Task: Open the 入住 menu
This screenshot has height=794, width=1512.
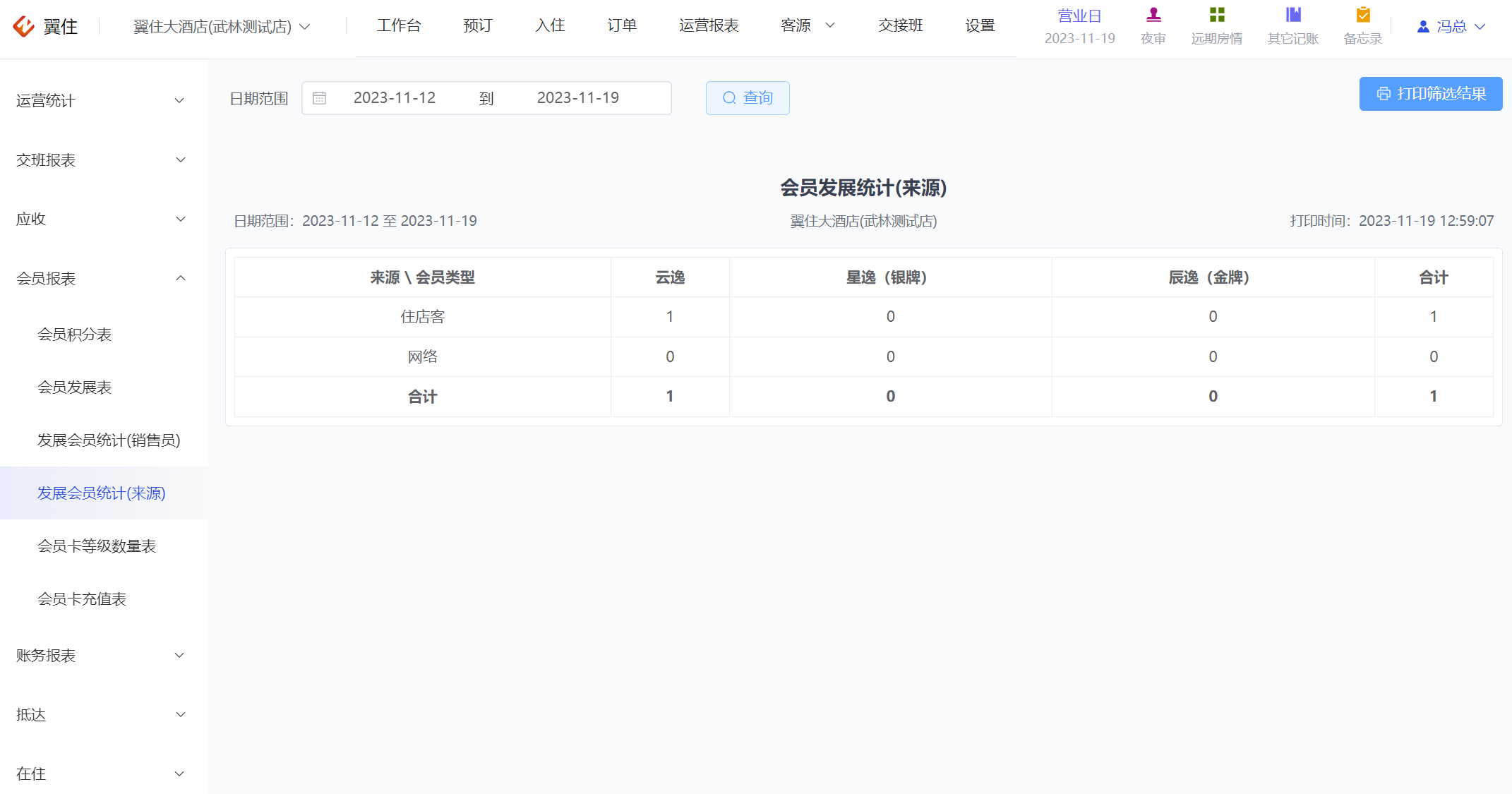Action: pyautogui.click(x=550, y=25)
